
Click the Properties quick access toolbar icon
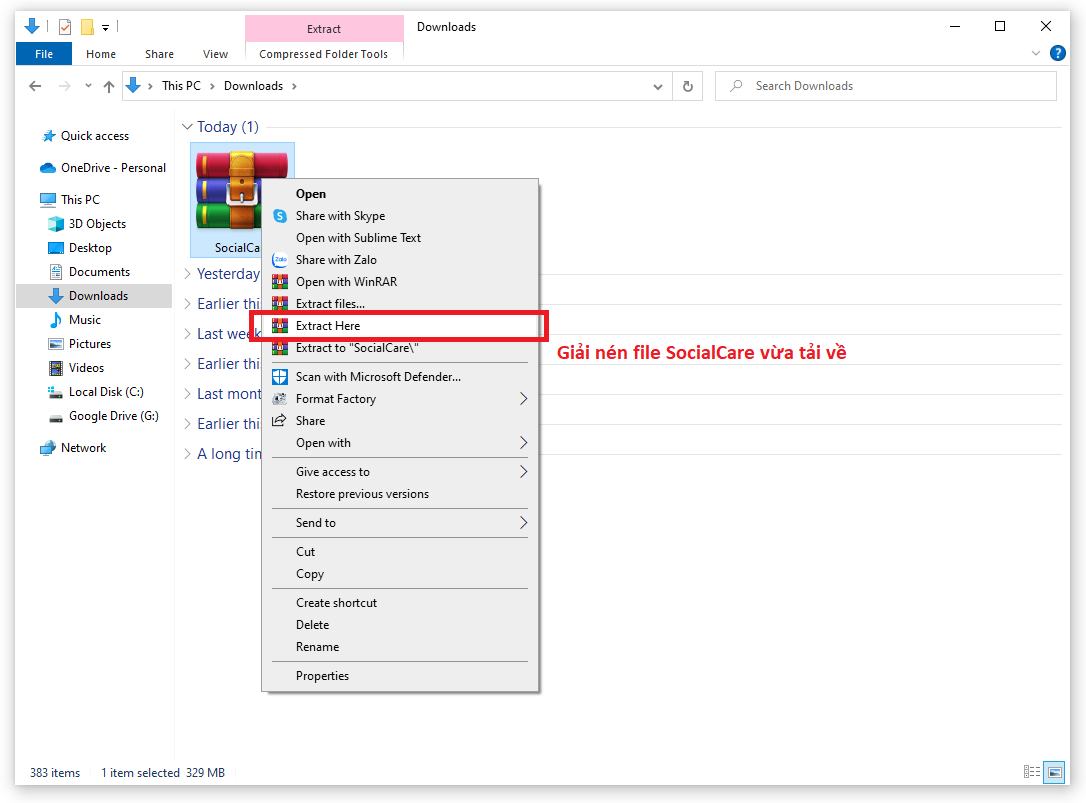point(65,27)
